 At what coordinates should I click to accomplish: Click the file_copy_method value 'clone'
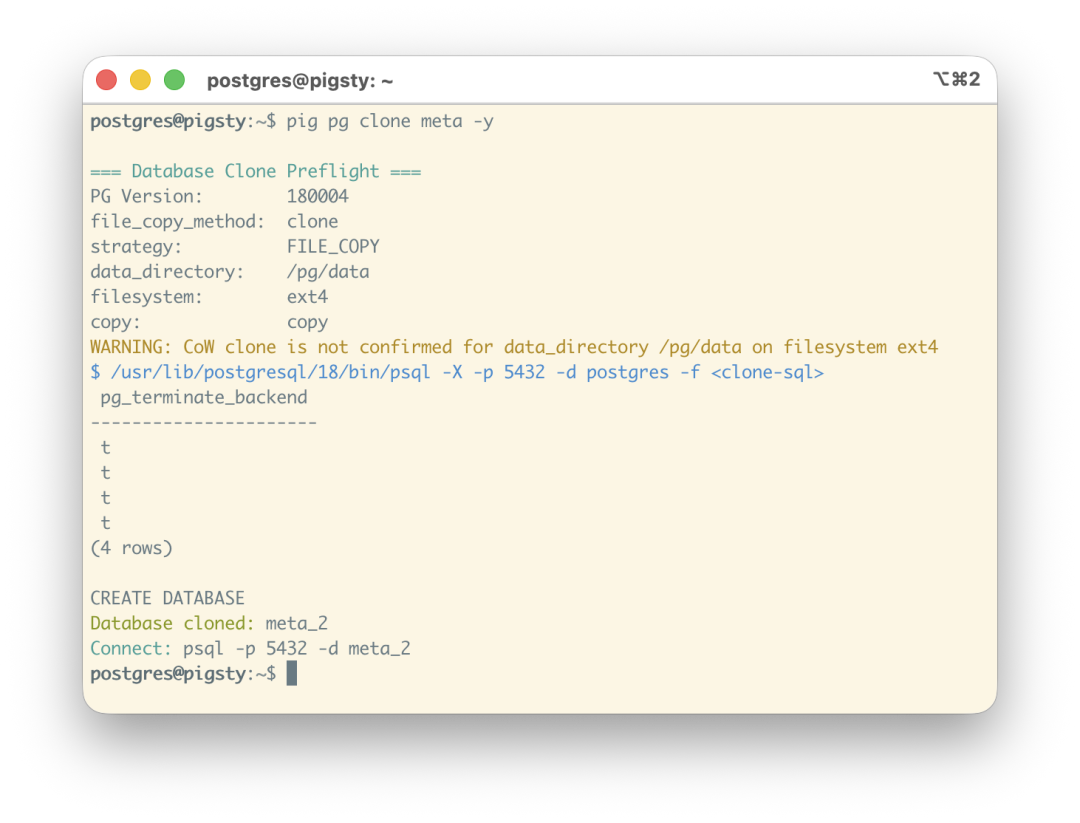pyautogui.click(x=312, y=221)
